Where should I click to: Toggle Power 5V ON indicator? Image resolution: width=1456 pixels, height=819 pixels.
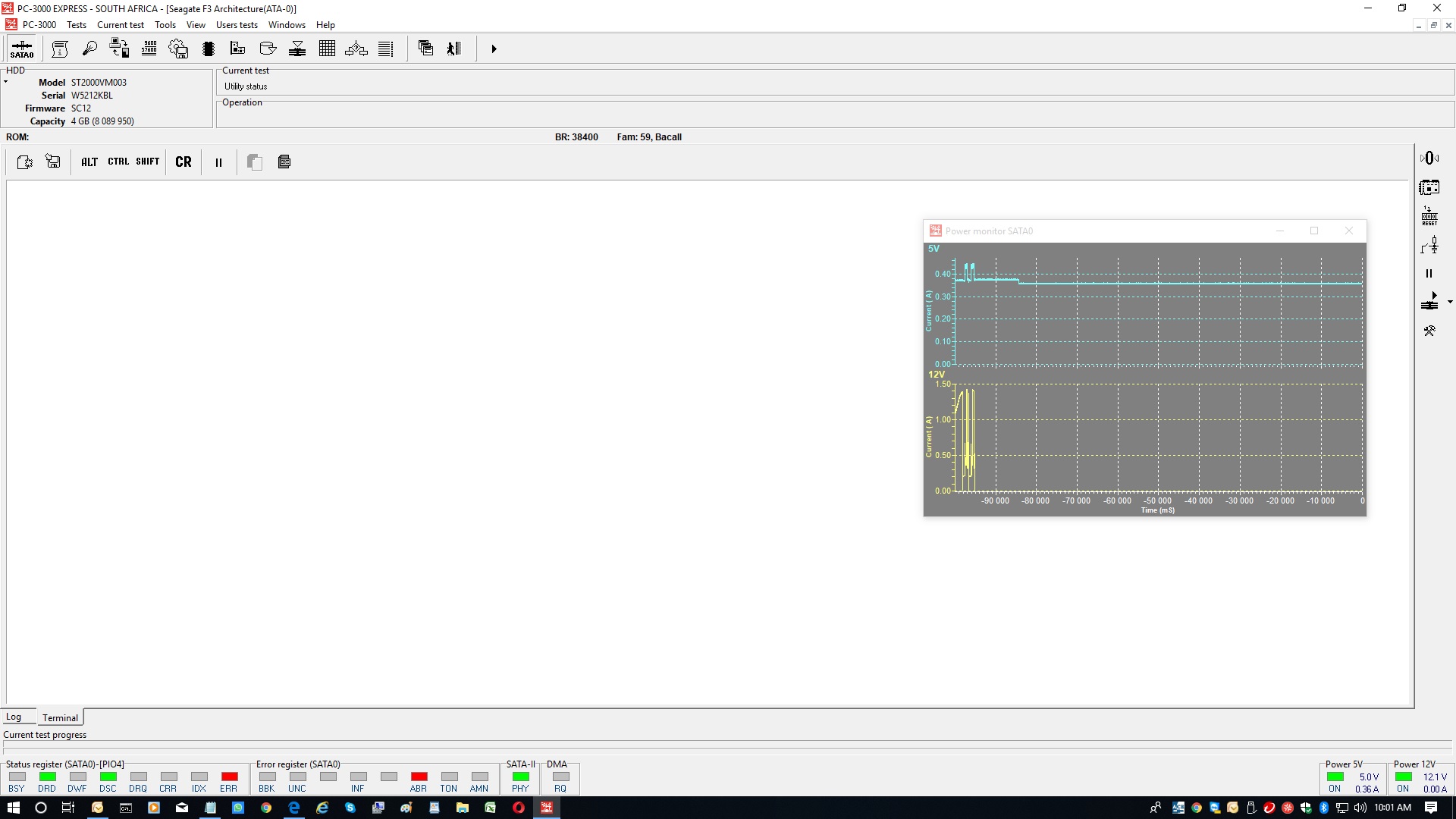(x=1335, y=777)
